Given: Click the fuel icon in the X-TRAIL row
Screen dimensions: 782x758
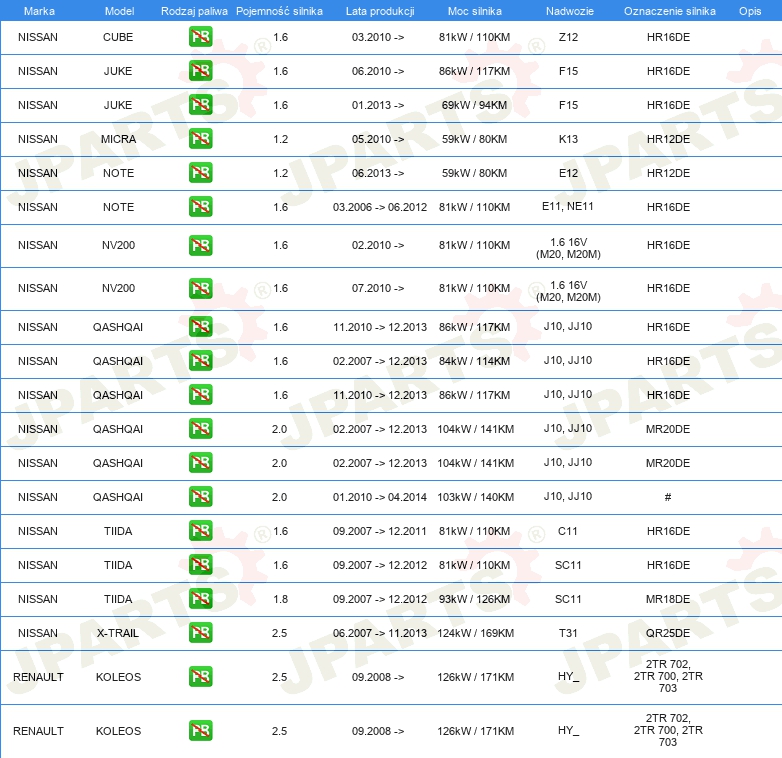Looking at the screenshot, I should tap(200, 632).
